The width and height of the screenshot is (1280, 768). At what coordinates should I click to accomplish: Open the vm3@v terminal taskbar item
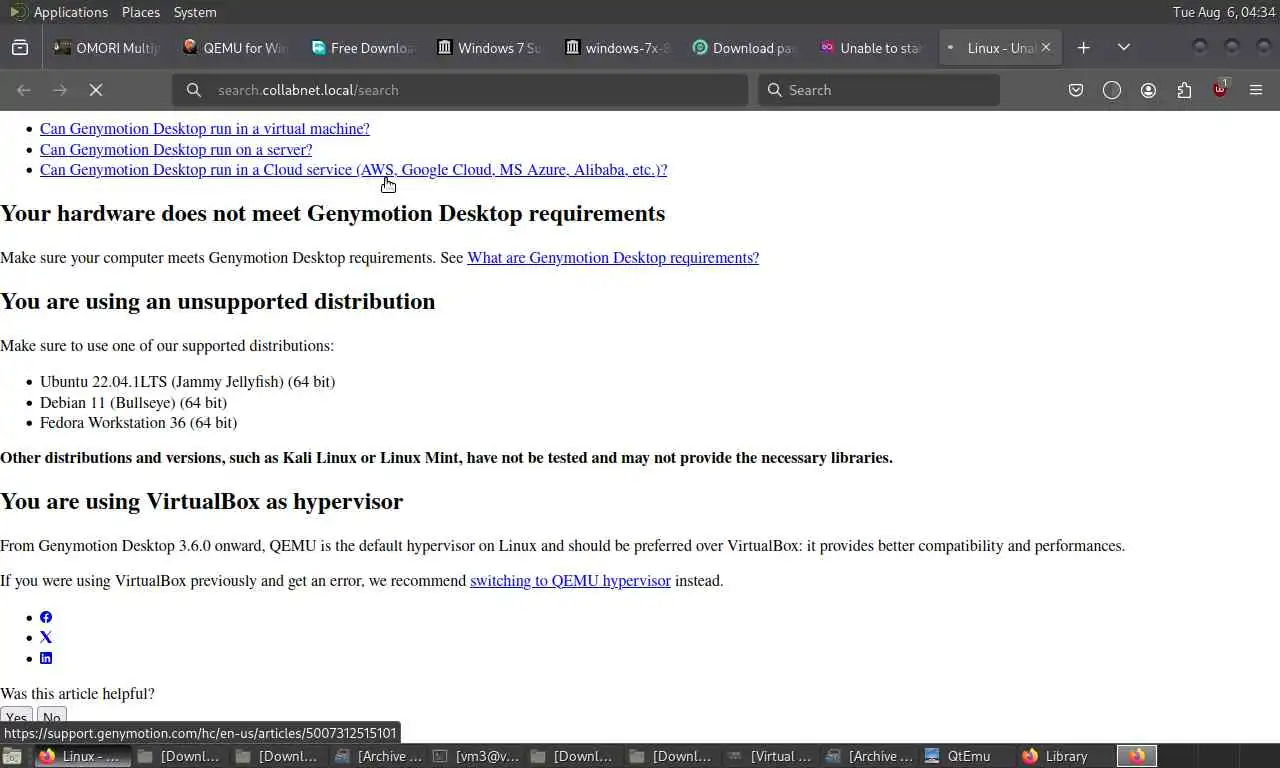[x=476, y=756]
